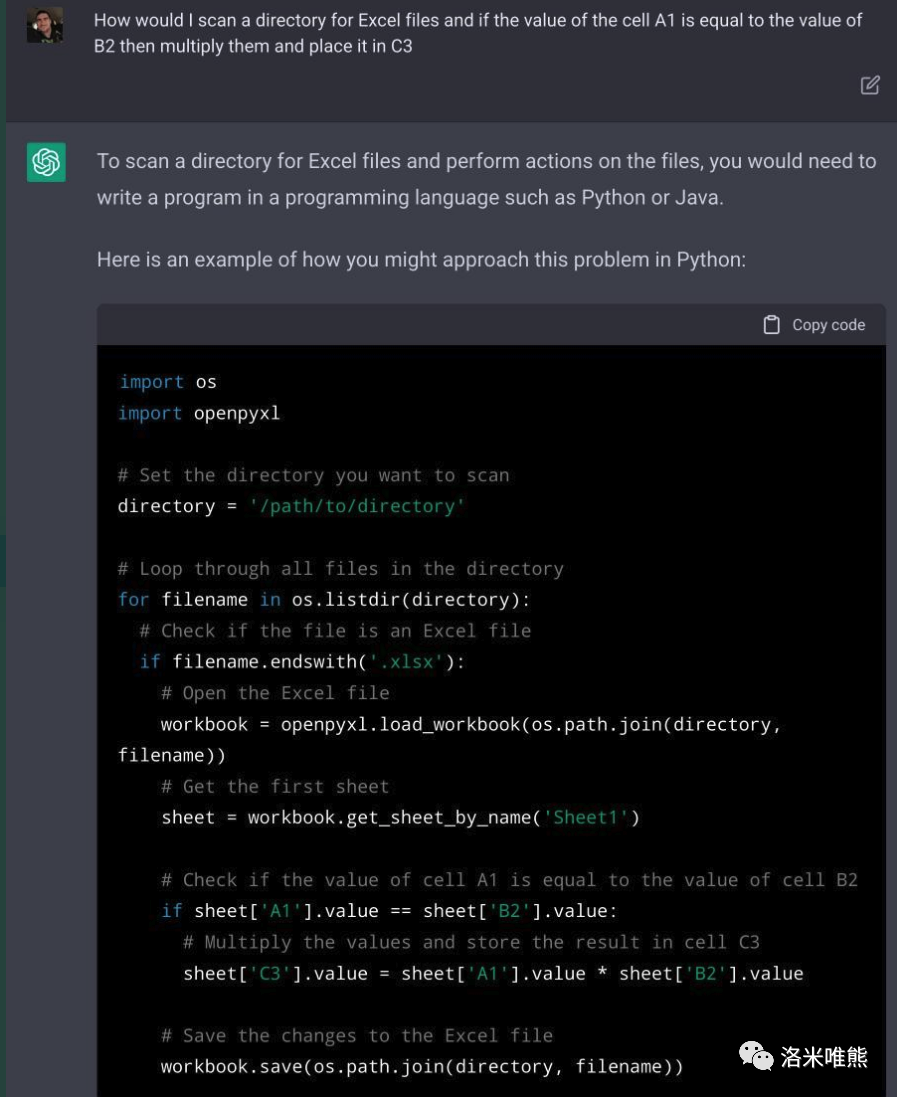The width and height of the screenshot is (897, 1097).
Task: Click the "import openpyxl" code line
Action: tap(199, 413)
